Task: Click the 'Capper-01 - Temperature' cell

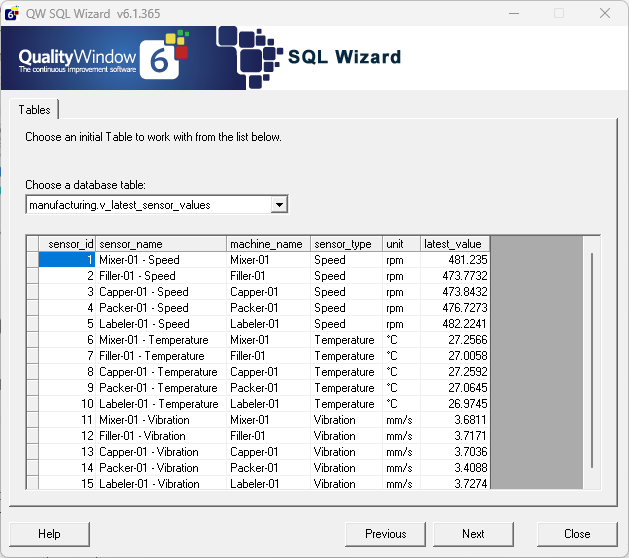Action: click(x=161, y=372)
